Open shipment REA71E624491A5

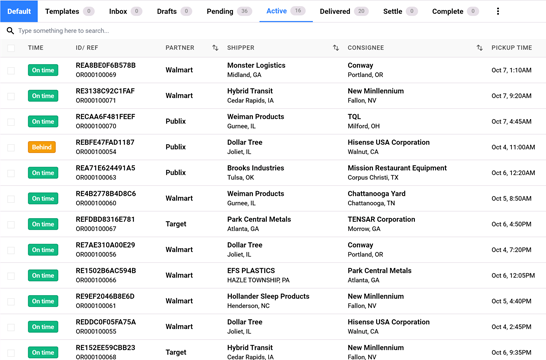[105, 168]
